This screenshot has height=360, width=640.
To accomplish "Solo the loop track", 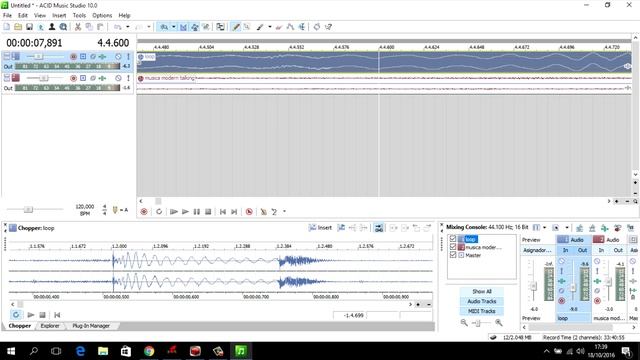I will click(128, 56).
